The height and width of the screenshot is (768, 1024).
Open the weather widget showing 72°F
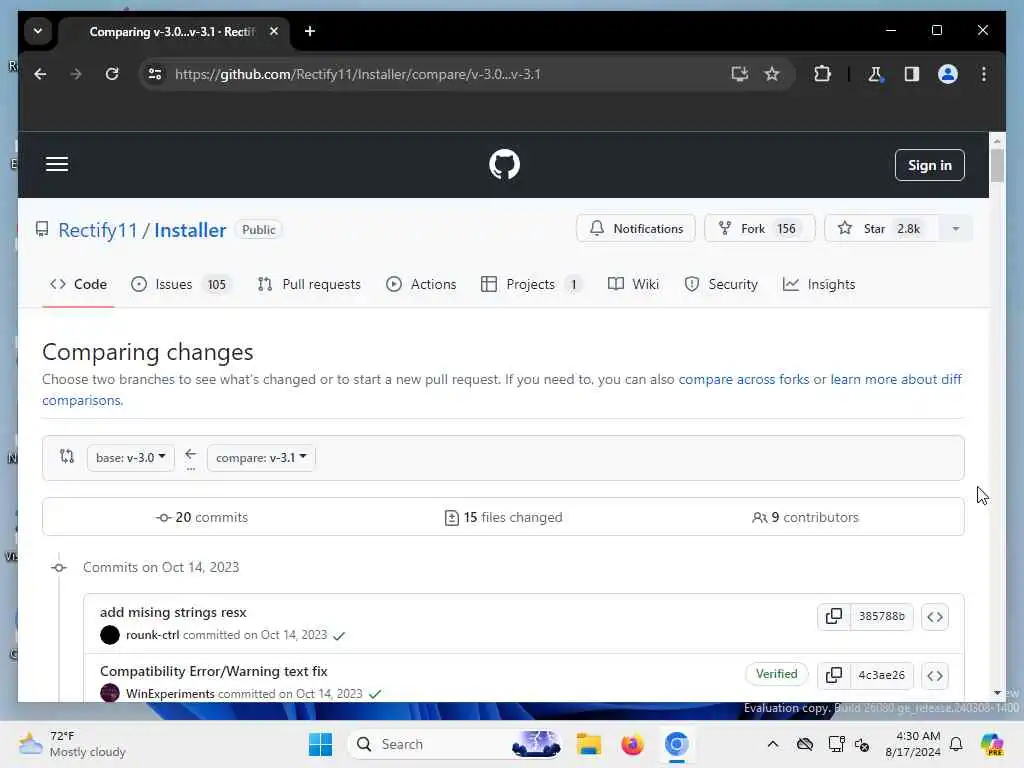tap(72, 744)
